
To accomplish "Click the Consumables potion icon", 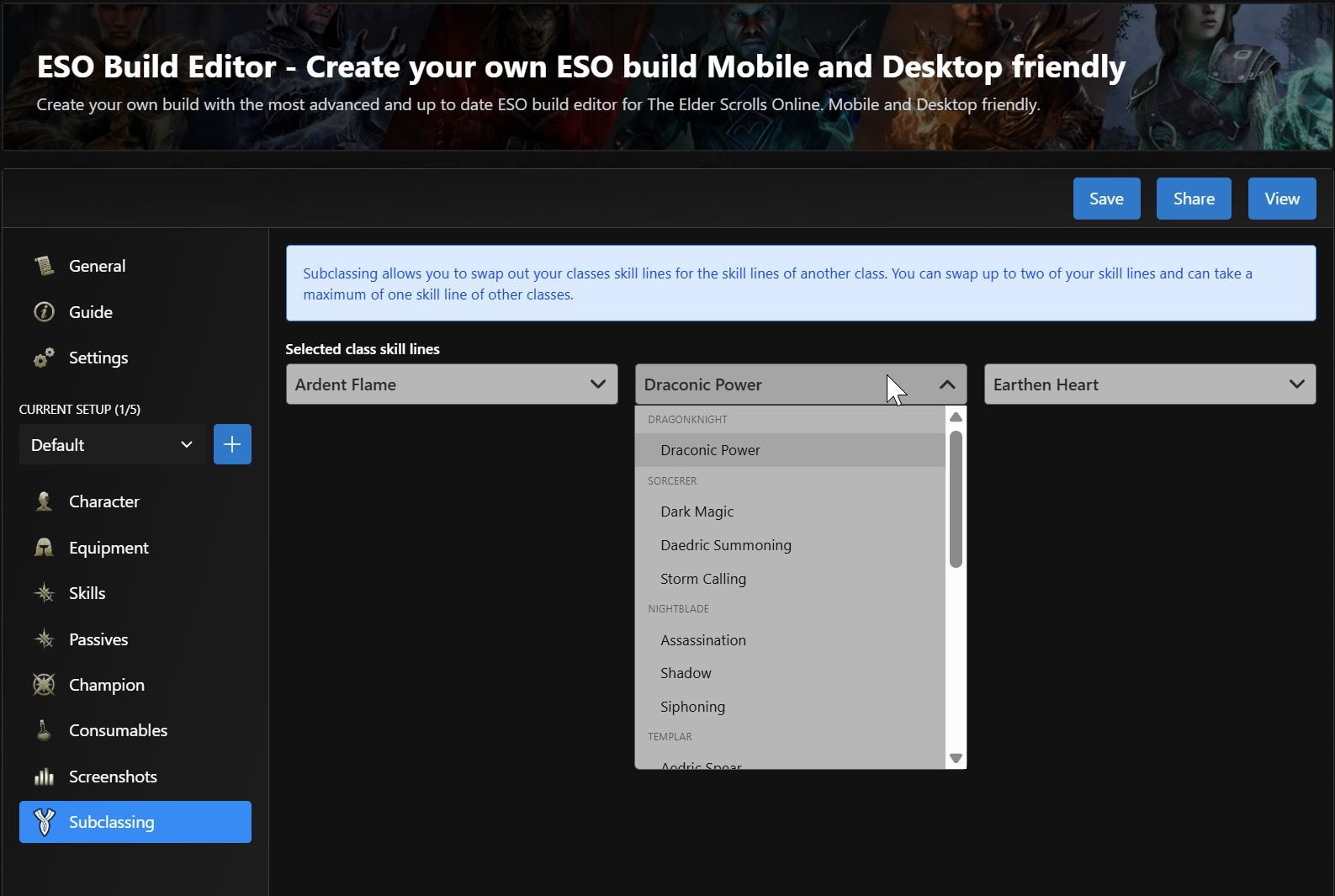I will click(44, 730).
